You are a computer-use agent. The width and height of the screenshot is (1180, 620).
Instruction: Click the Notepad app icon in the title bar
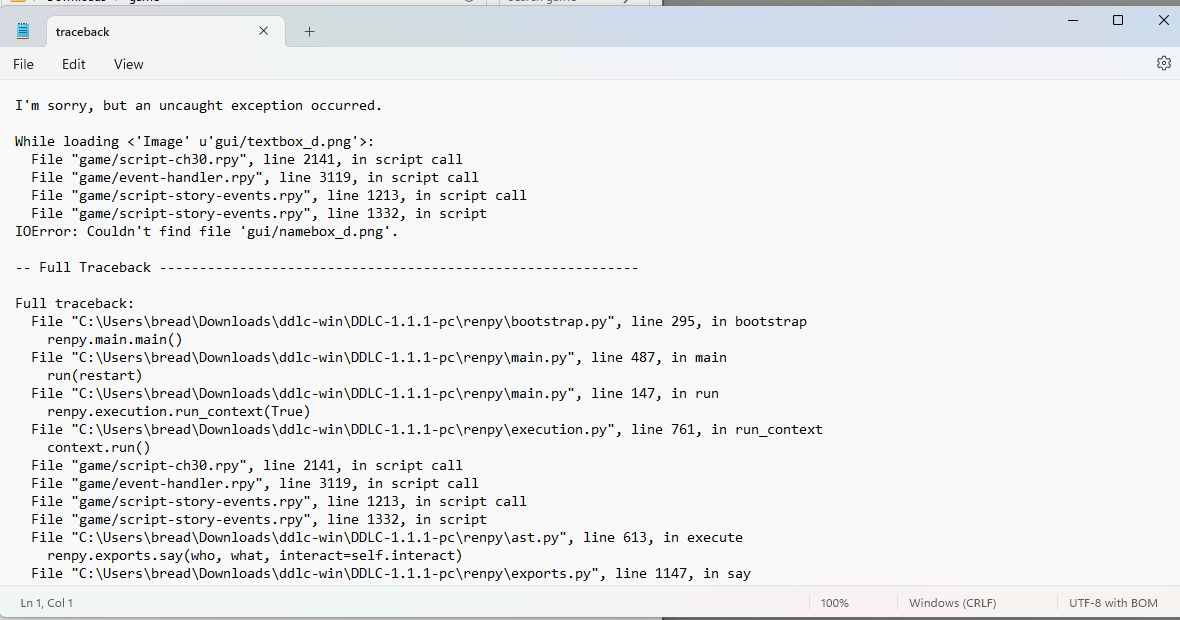(x=21, y=30)
